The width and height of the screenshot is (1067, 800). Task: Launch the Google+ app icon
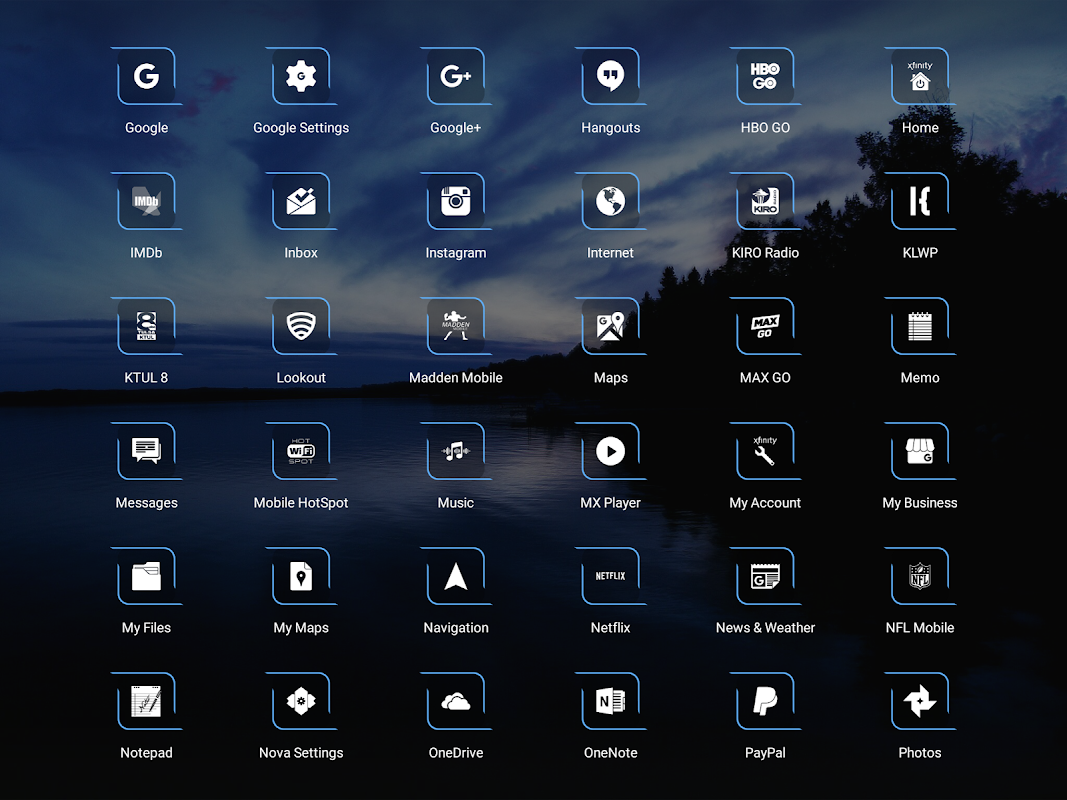point(456,76)
